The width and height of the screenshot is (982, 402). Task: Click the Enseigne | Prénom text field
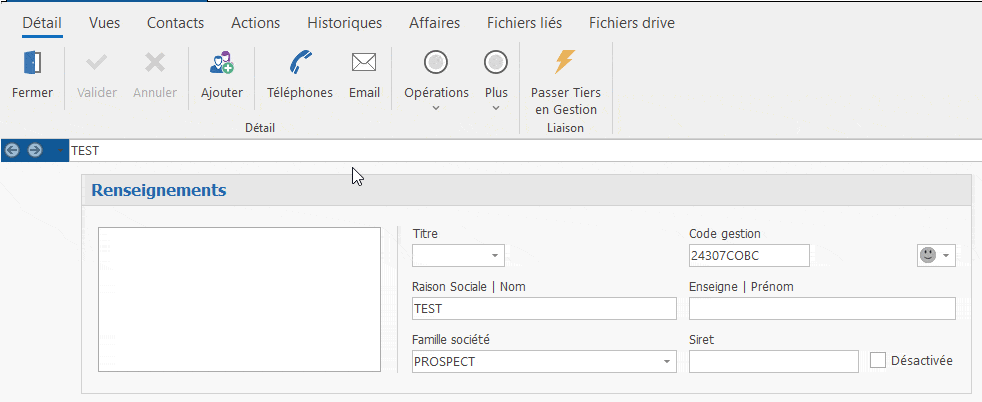click(822, 308)
